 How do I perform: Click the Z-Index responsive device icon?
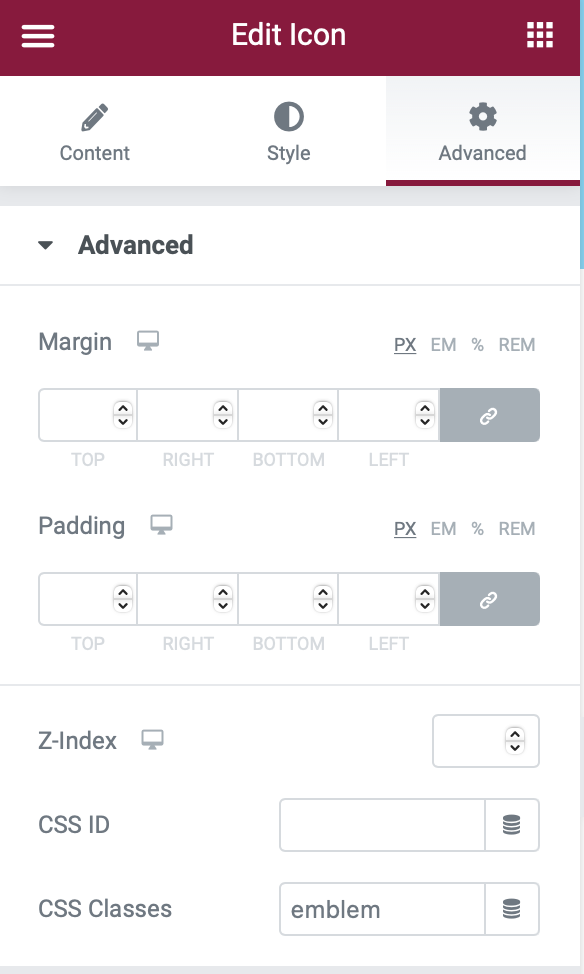(x=152, y=740)
